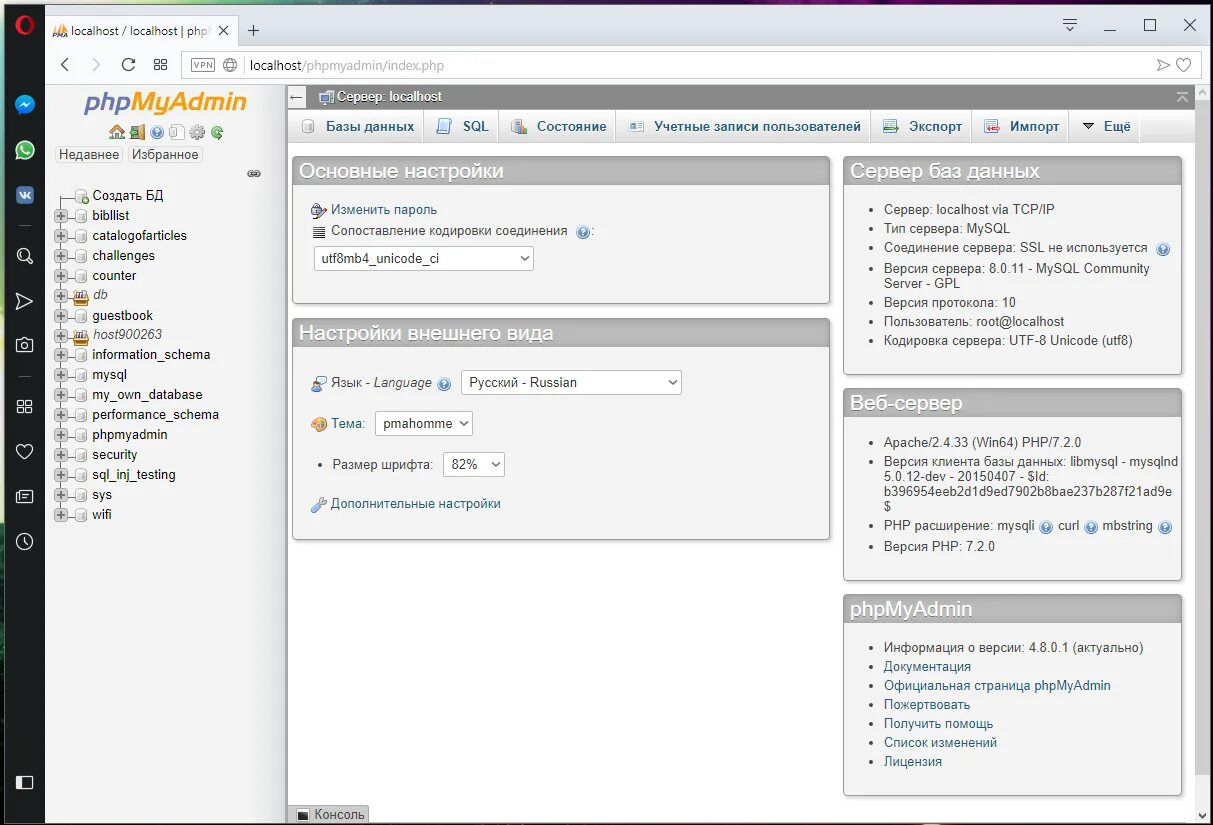
Task: Click help icon next to connection collation
Action: (x=583, y=231)
